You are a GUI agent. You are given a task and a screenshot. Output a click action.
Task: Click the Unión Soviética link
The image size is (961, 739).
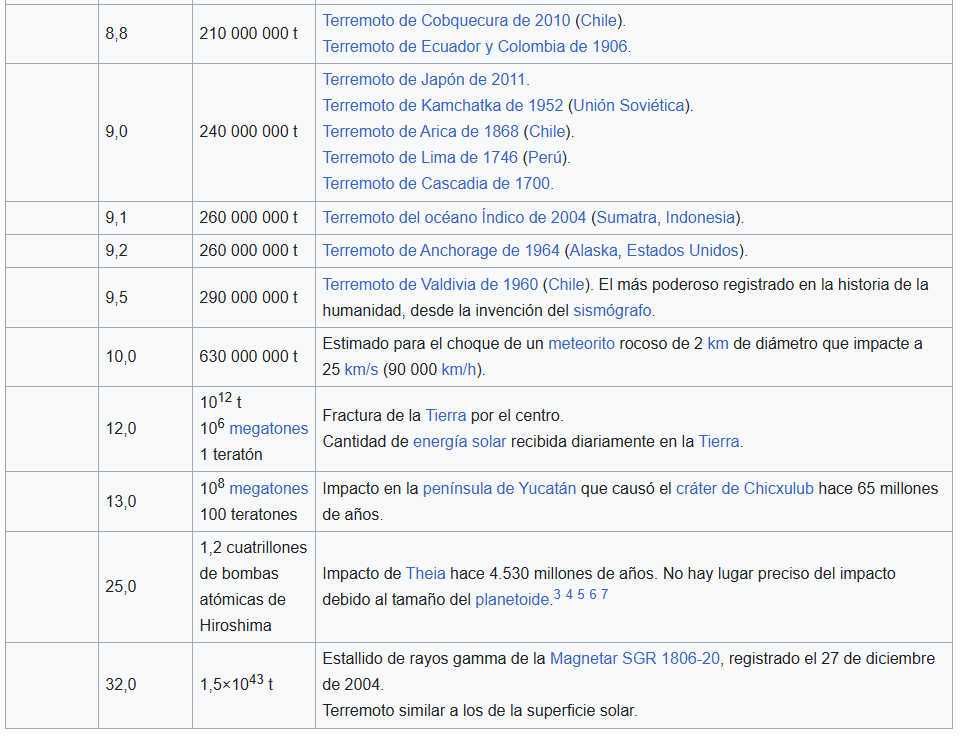[x=629, y=105]
